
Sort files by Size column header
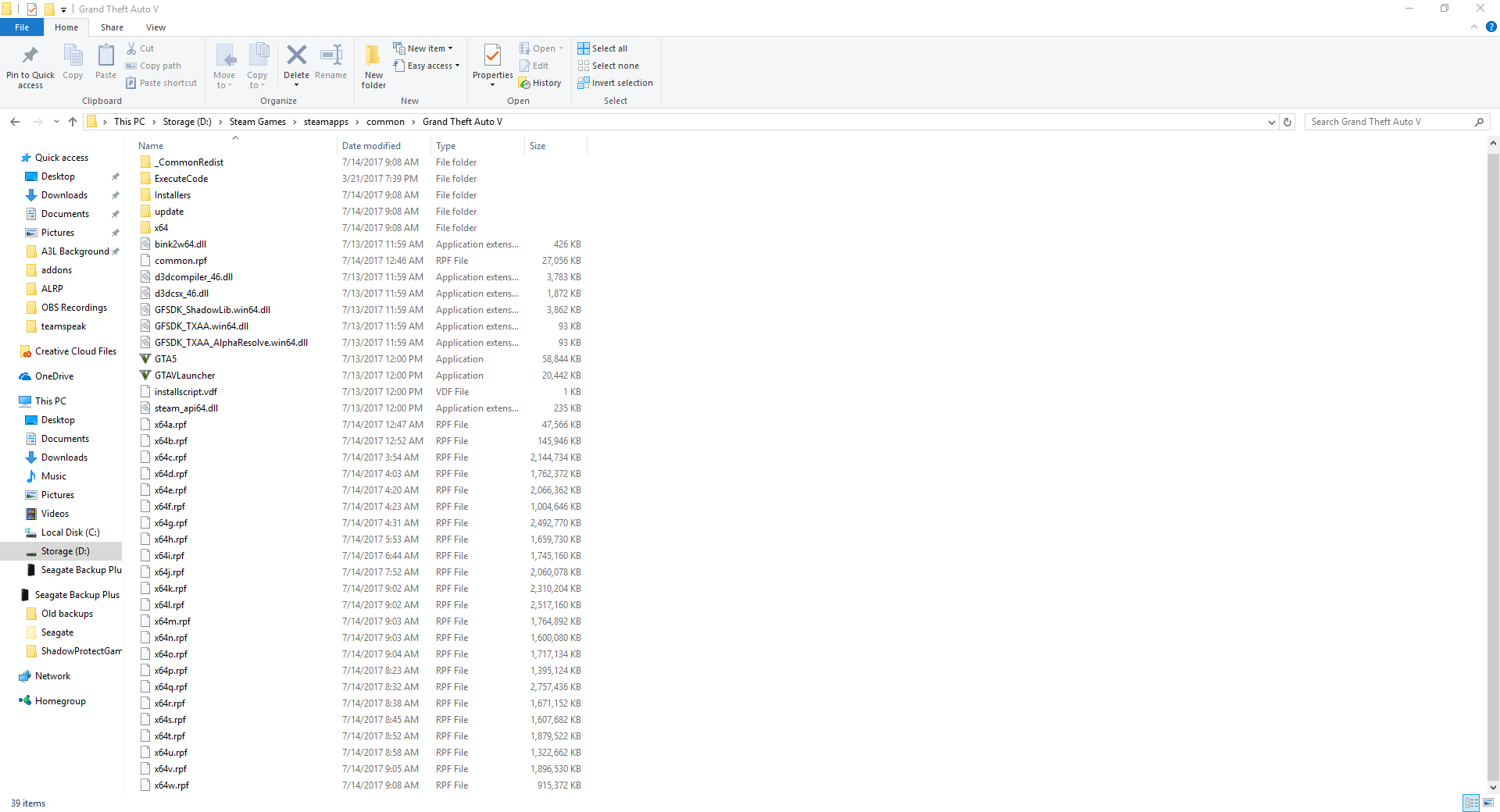[x=555, y=146]
